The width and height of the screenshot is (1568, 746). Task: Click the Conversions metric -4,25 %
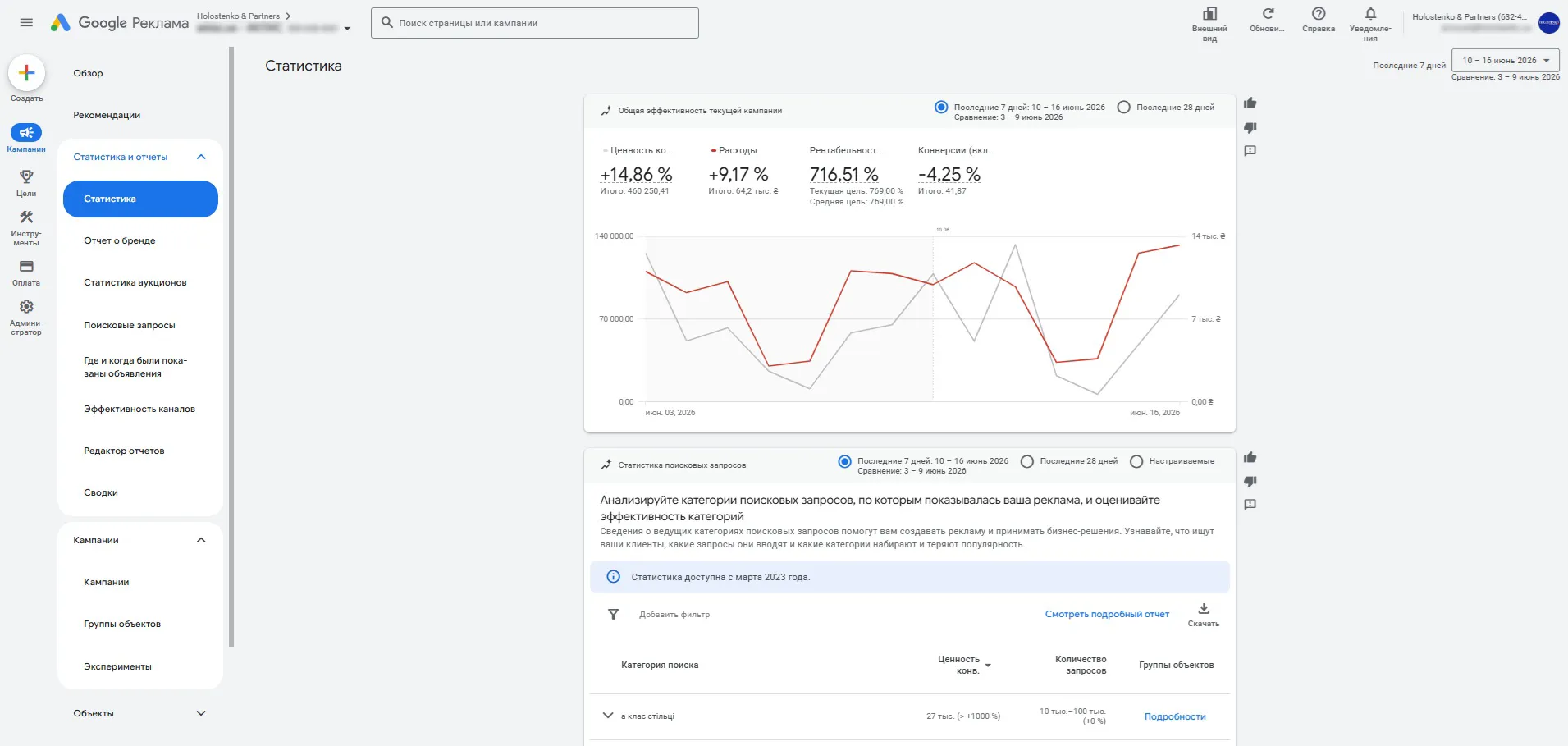click(x=949, y=174)
